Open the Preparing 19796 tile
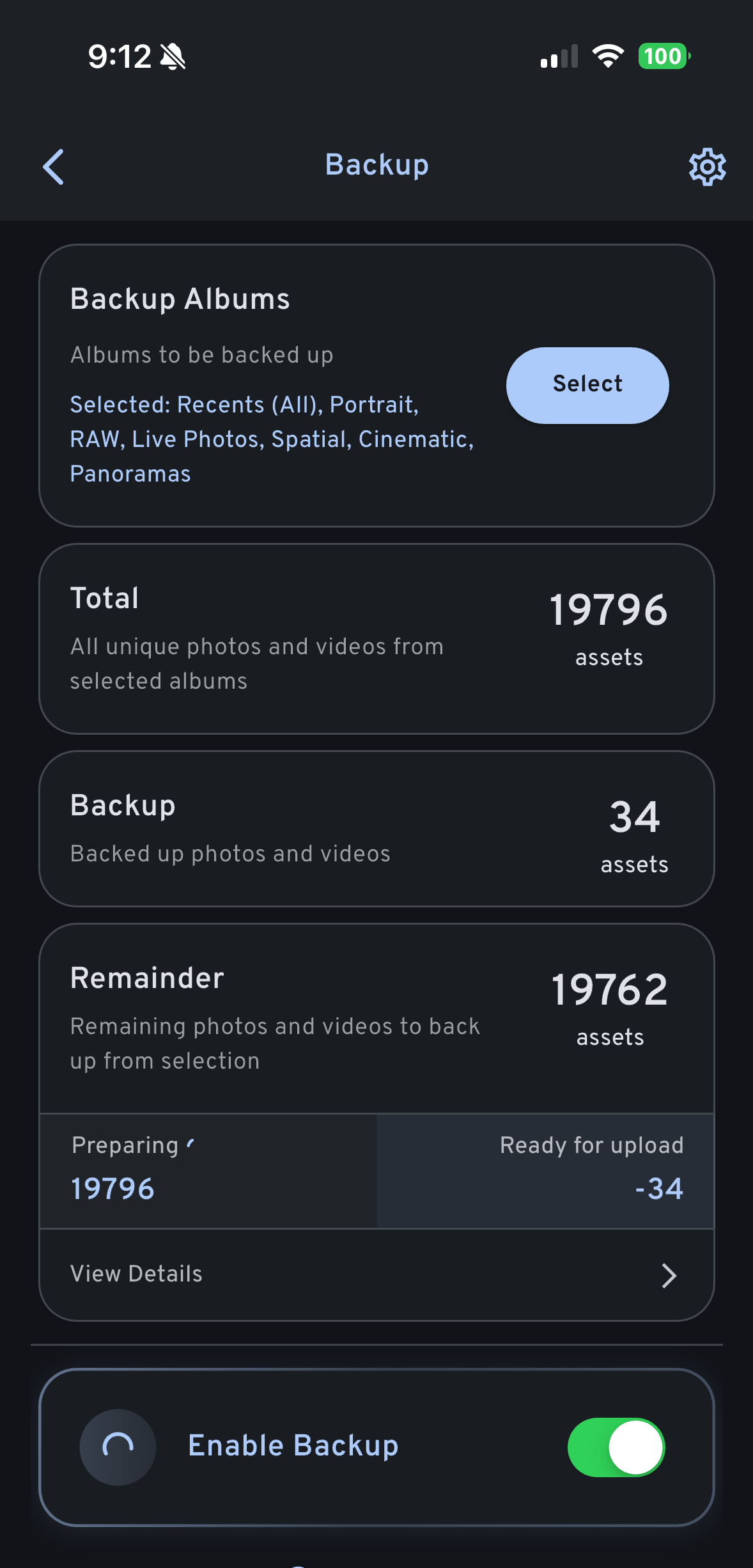Image resolution: width=753 pixels, height=1568 pixels. click(208, 1171)
